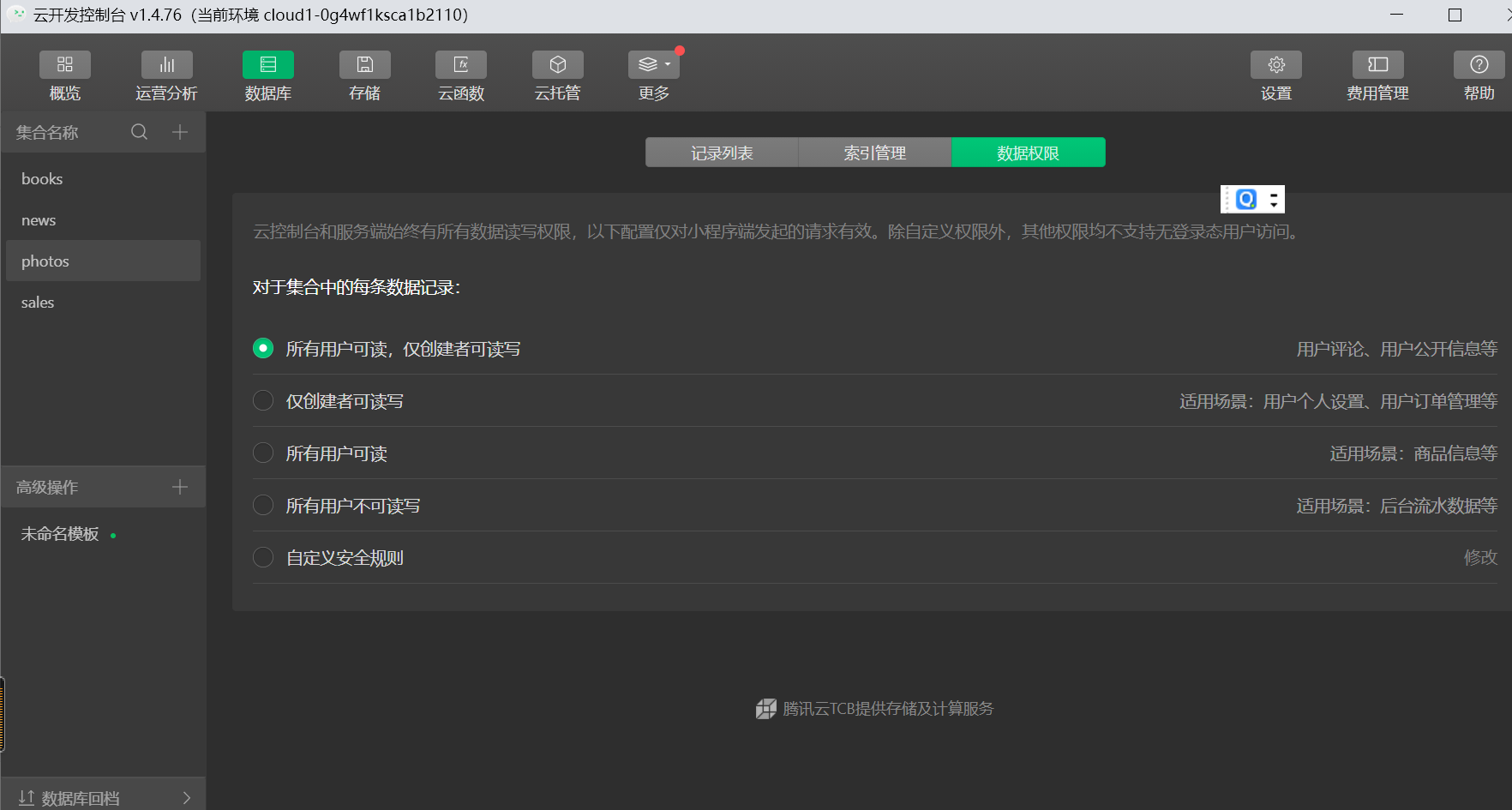Select the news collection
This screenshot has height=810, width=1512.
[103, 220]
